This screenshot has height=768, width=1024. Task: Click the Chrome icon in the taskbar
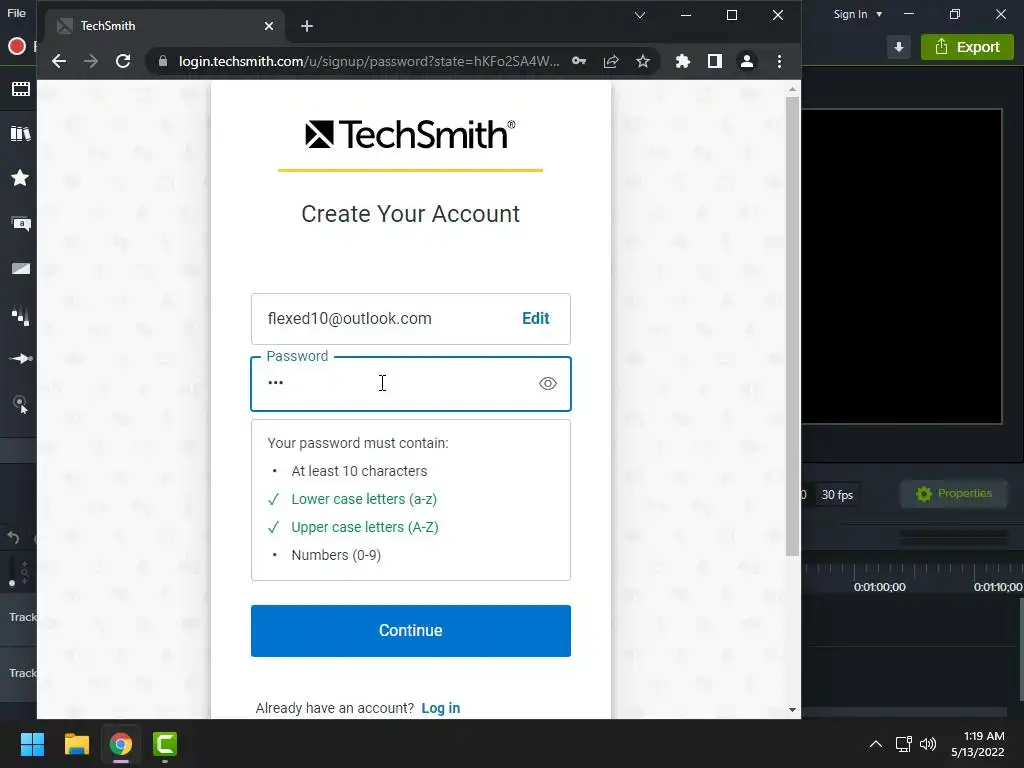point(121,744)
